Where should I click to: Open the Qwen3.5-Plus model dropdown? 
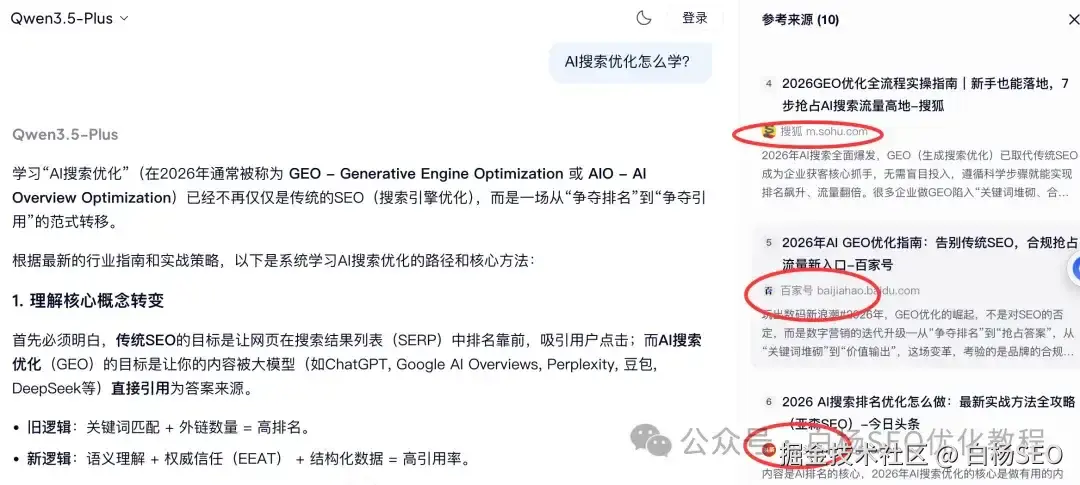click(69, 19)
